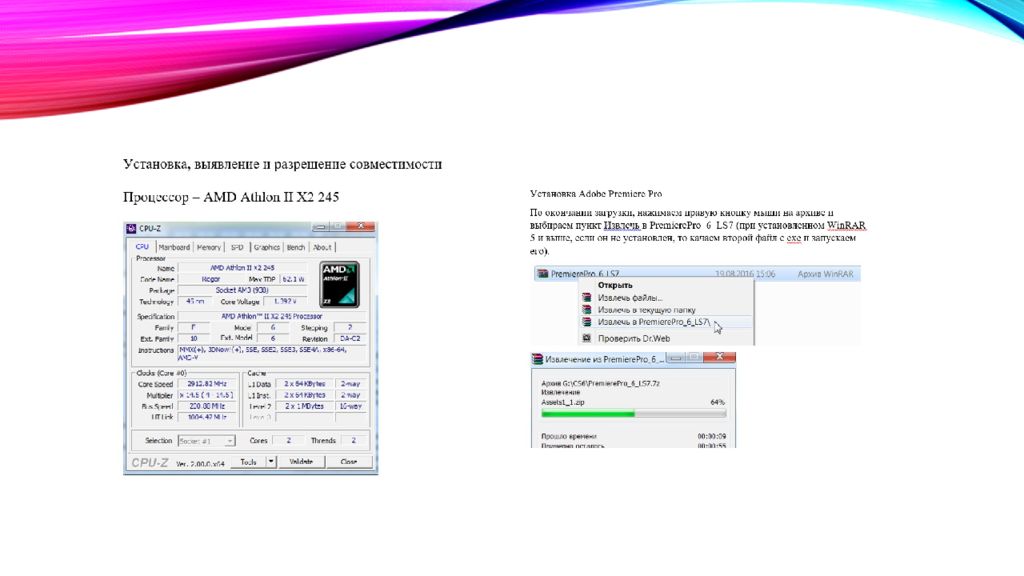Screen dimensions: 1024x576
Task: Go to the Bench tab
Action: (x=296, y=247)
